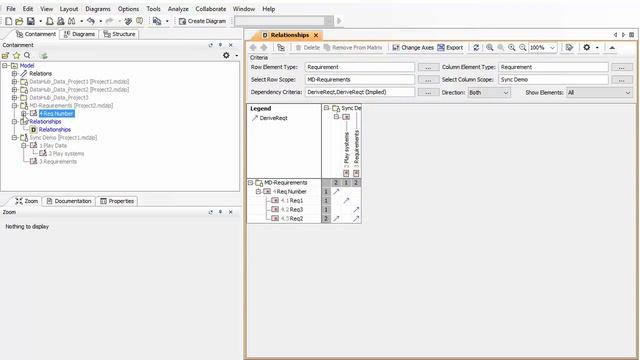Open Containment panel options with the gear icon
The image size is (640, 360).
[x=226, y=55]
